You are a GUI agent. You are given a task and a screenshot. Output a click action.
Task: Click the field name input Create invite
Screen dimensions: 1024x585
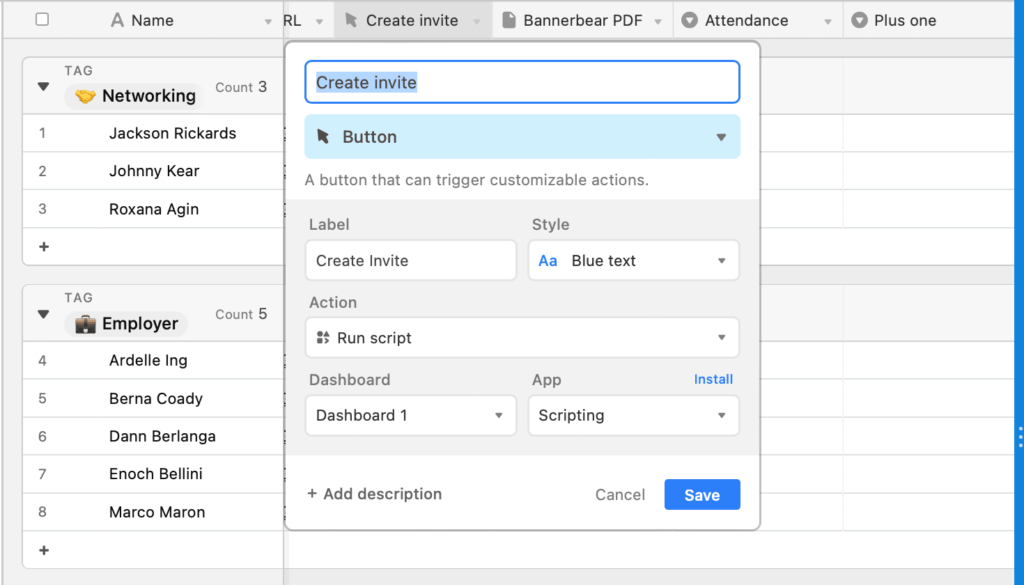pos(522,82)
